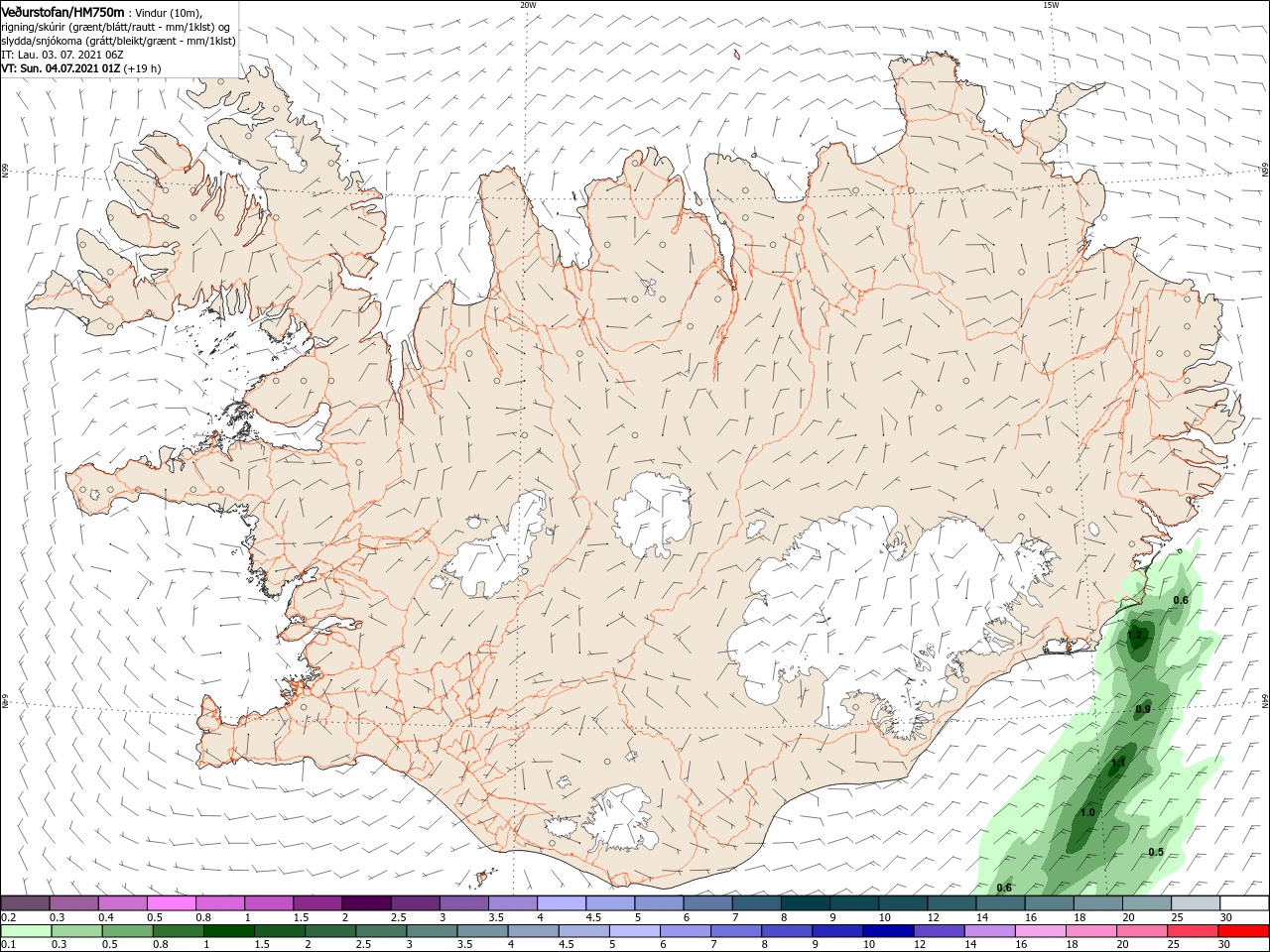The width and height of the screenshot is (1270, 952).
Task: Pick lower legend swatch between 20 and 25
Action: click(1141, 931)
